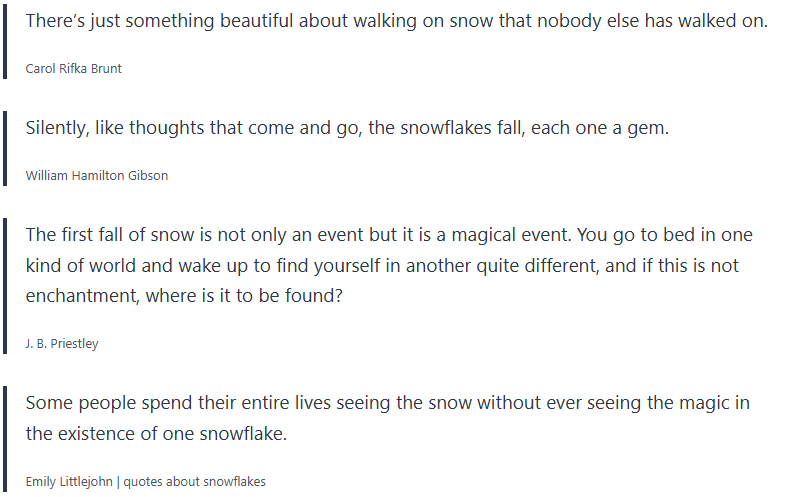
Task: Click the quote starting "Silently, like thoughts"
Action: coord(346,129)
